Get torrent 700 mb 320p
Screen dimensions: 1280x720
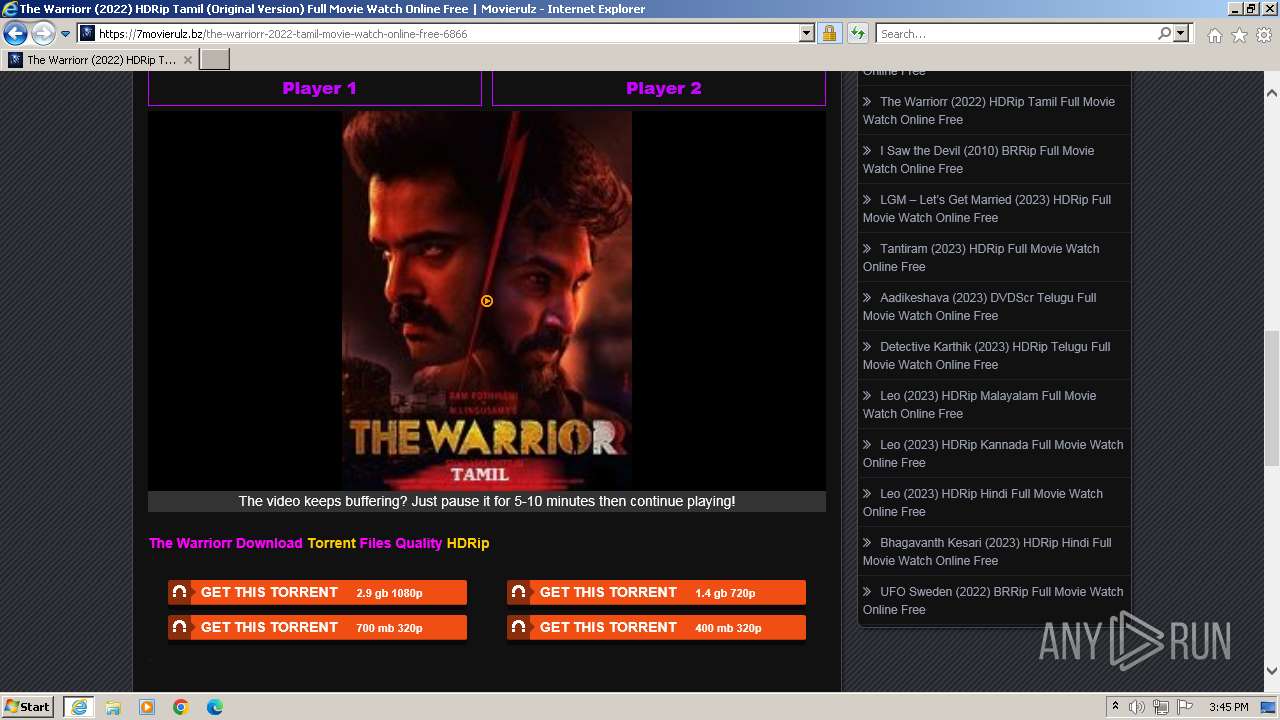[317, 627]
